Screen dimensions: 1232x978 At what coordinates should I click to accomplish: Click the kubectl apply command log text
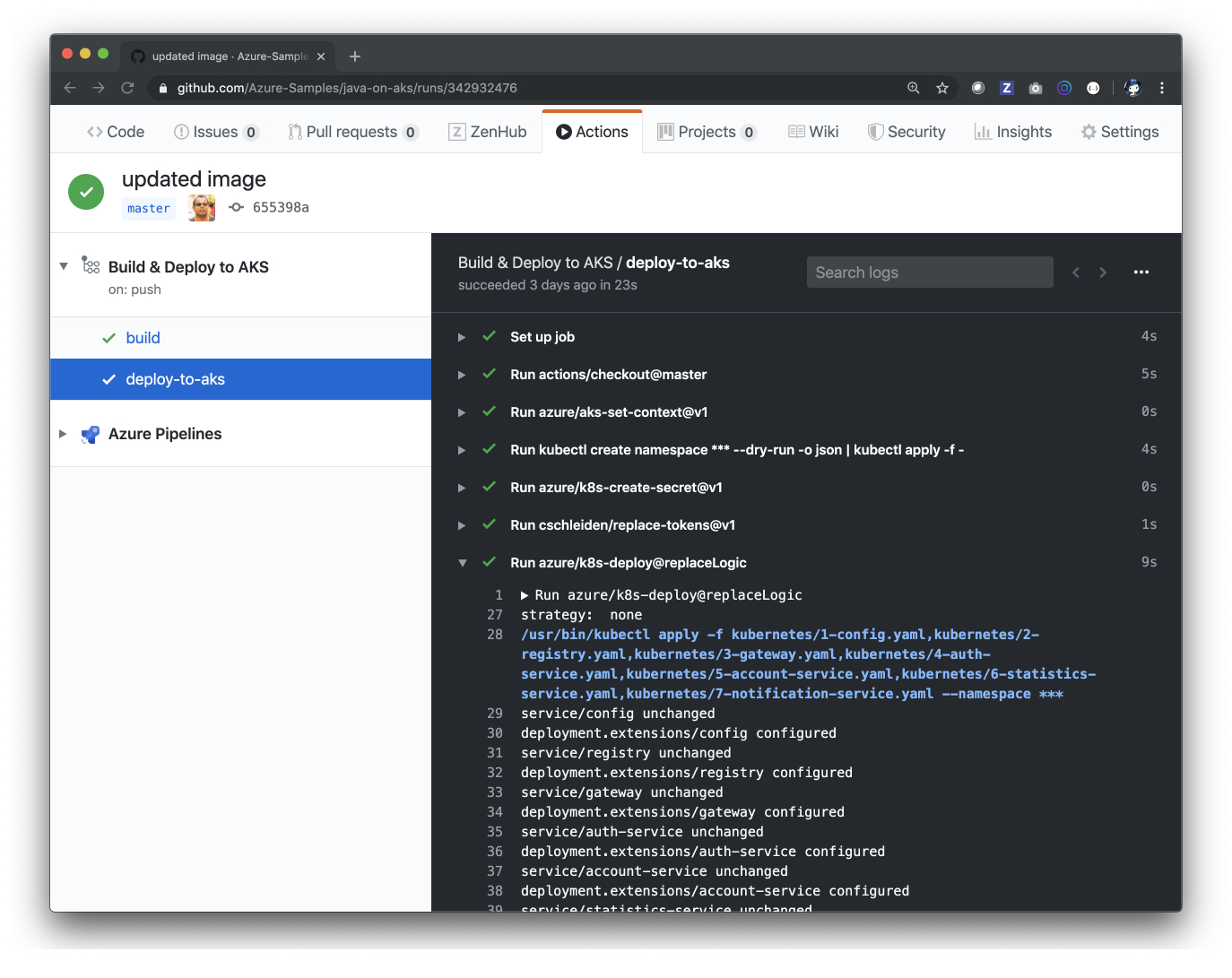808,664
